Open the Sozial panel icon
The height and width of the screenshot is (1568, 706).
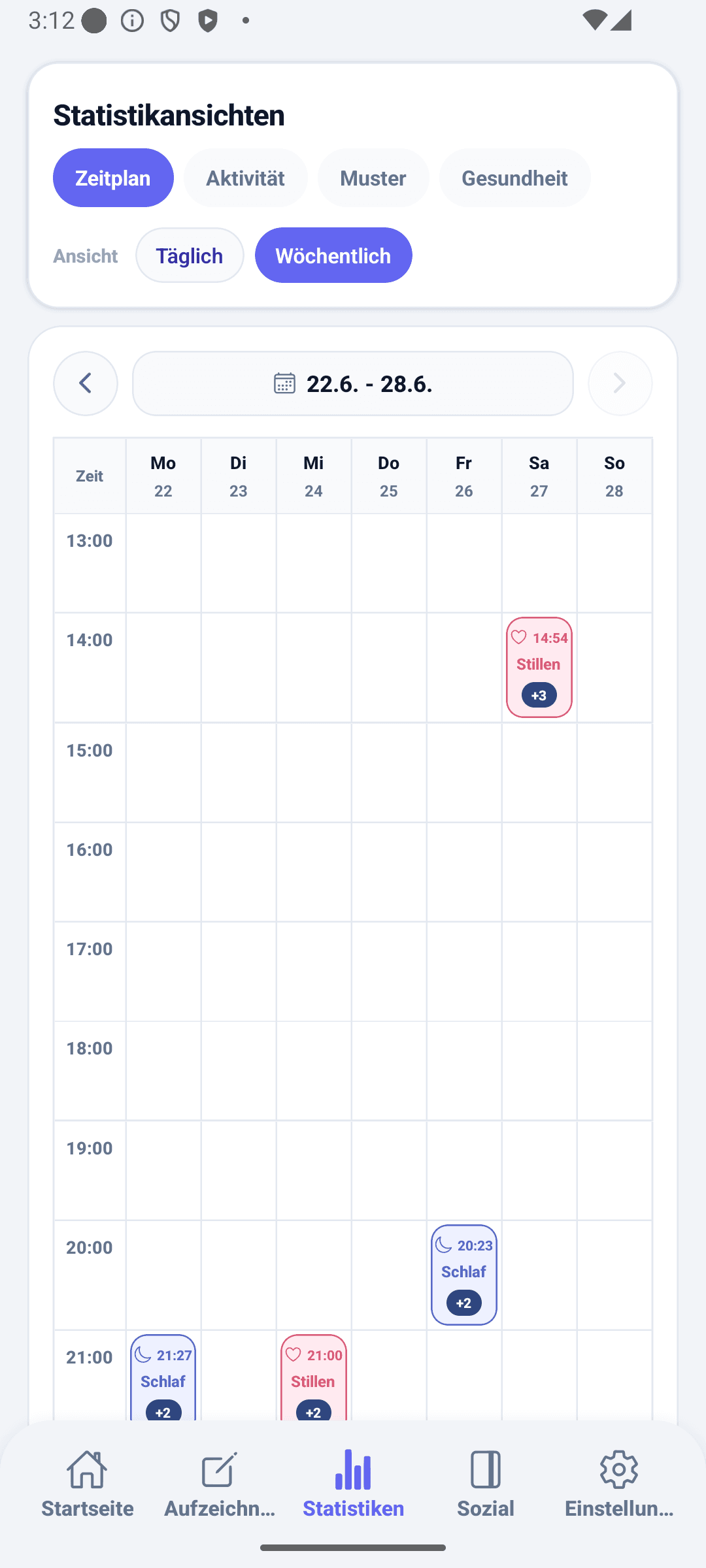click(485, 1470)
